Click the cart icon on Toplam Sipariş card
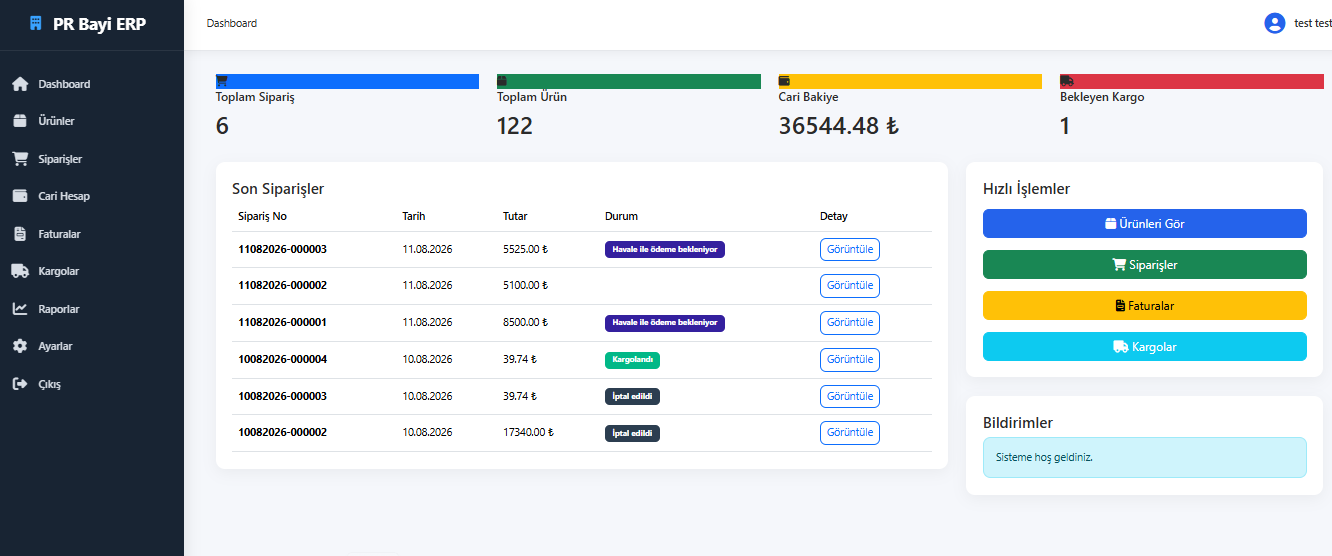 222,80
